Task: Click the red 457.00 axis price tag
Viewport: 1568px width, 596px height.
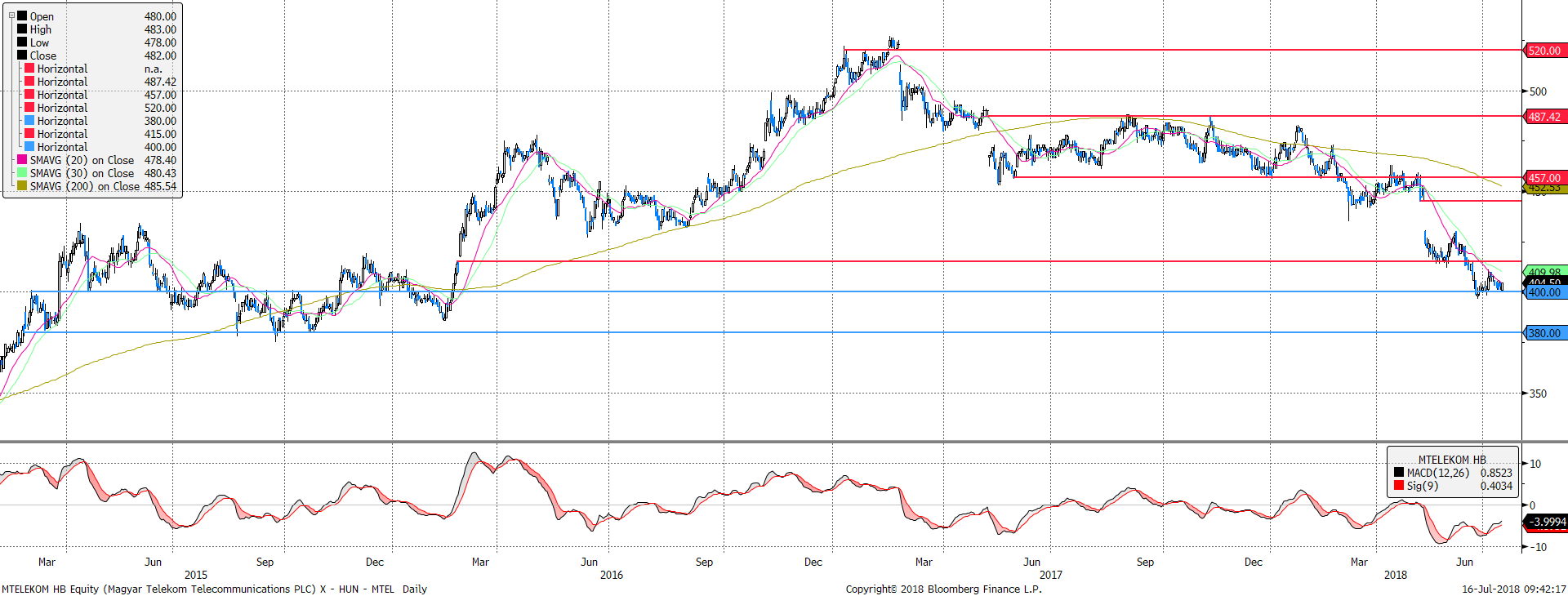Action: (1544, 178)
